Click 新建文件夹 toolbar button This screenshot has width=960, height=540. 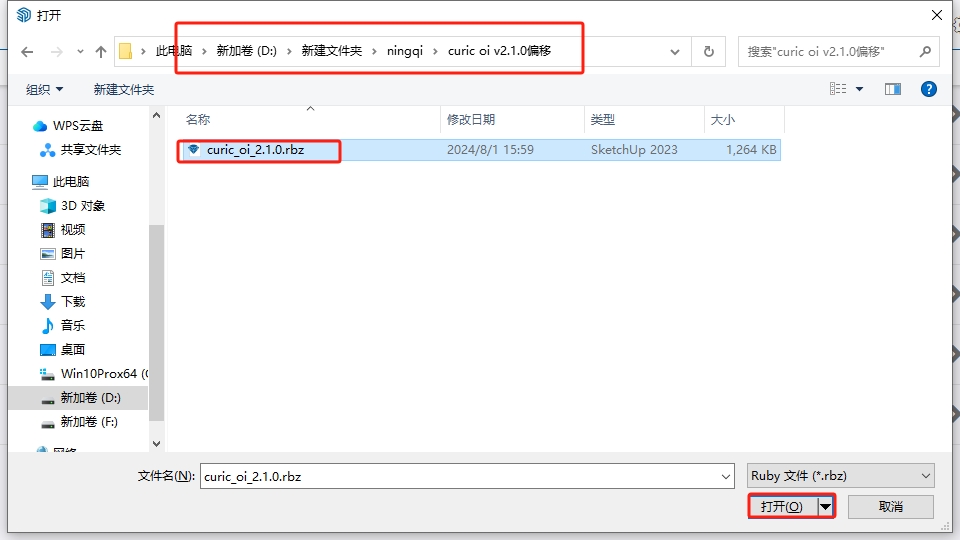point(124,89)
